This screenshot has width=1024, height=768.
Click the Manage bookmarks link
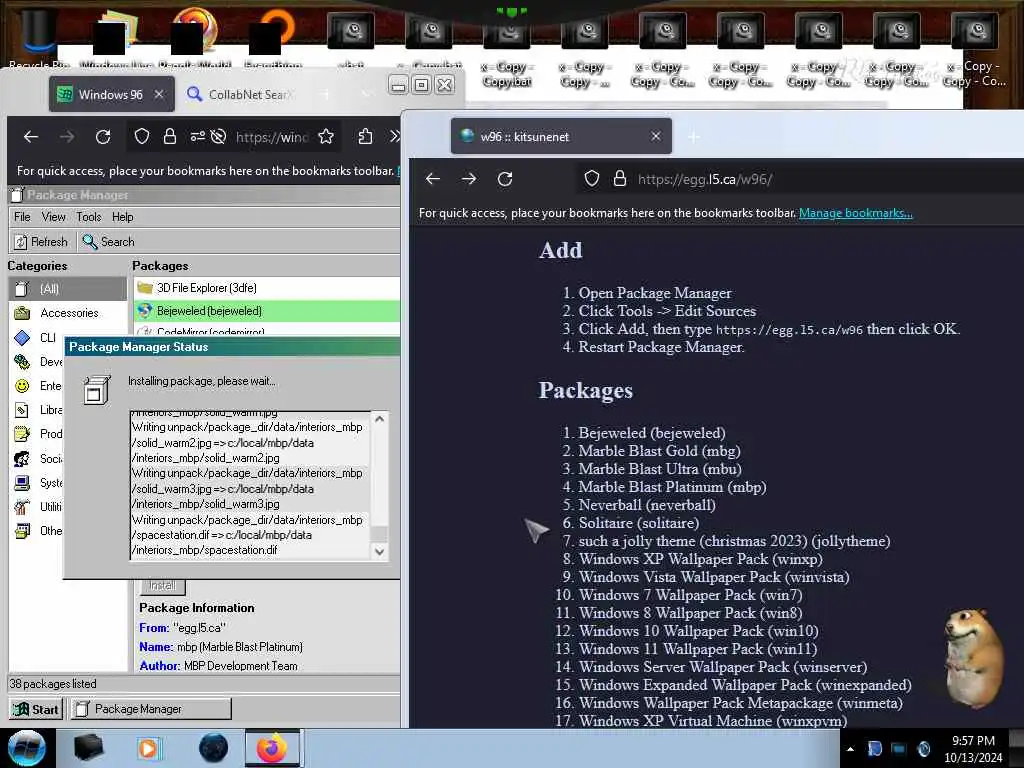[x=856, y=213]
